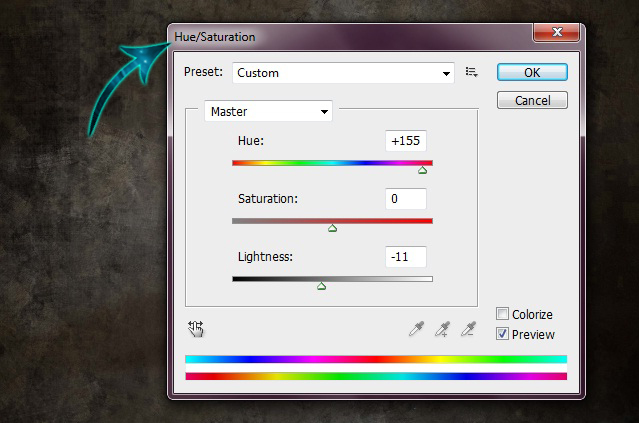Enable the Colorize checkbox
639x423 pixels.
click(x=502, y=314)
